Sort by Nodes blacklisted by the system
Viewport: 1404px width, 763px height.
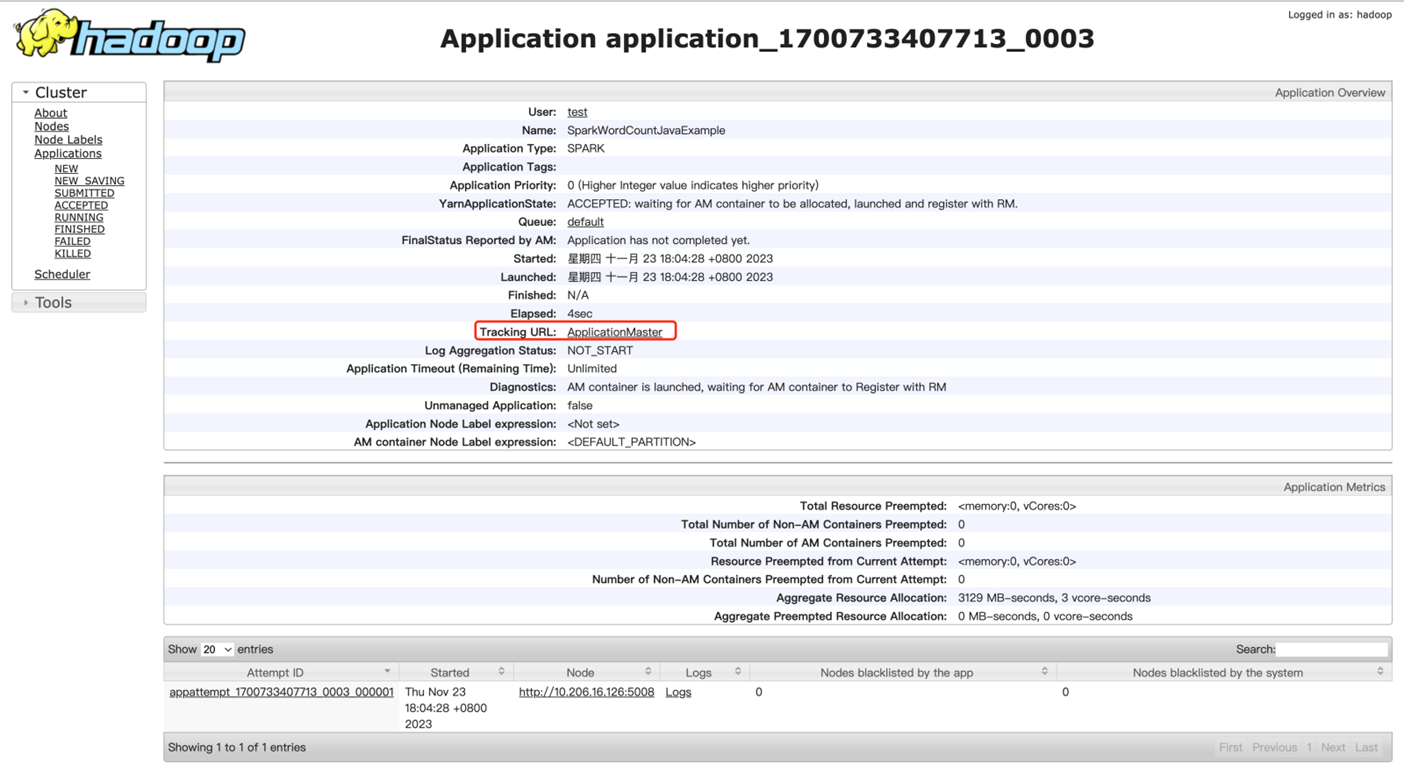pos(1380,672)
